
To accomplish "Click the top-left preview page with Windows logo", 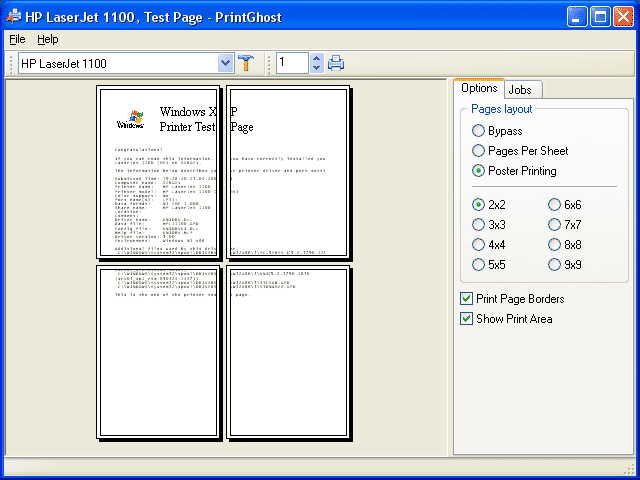I will 159,172.
